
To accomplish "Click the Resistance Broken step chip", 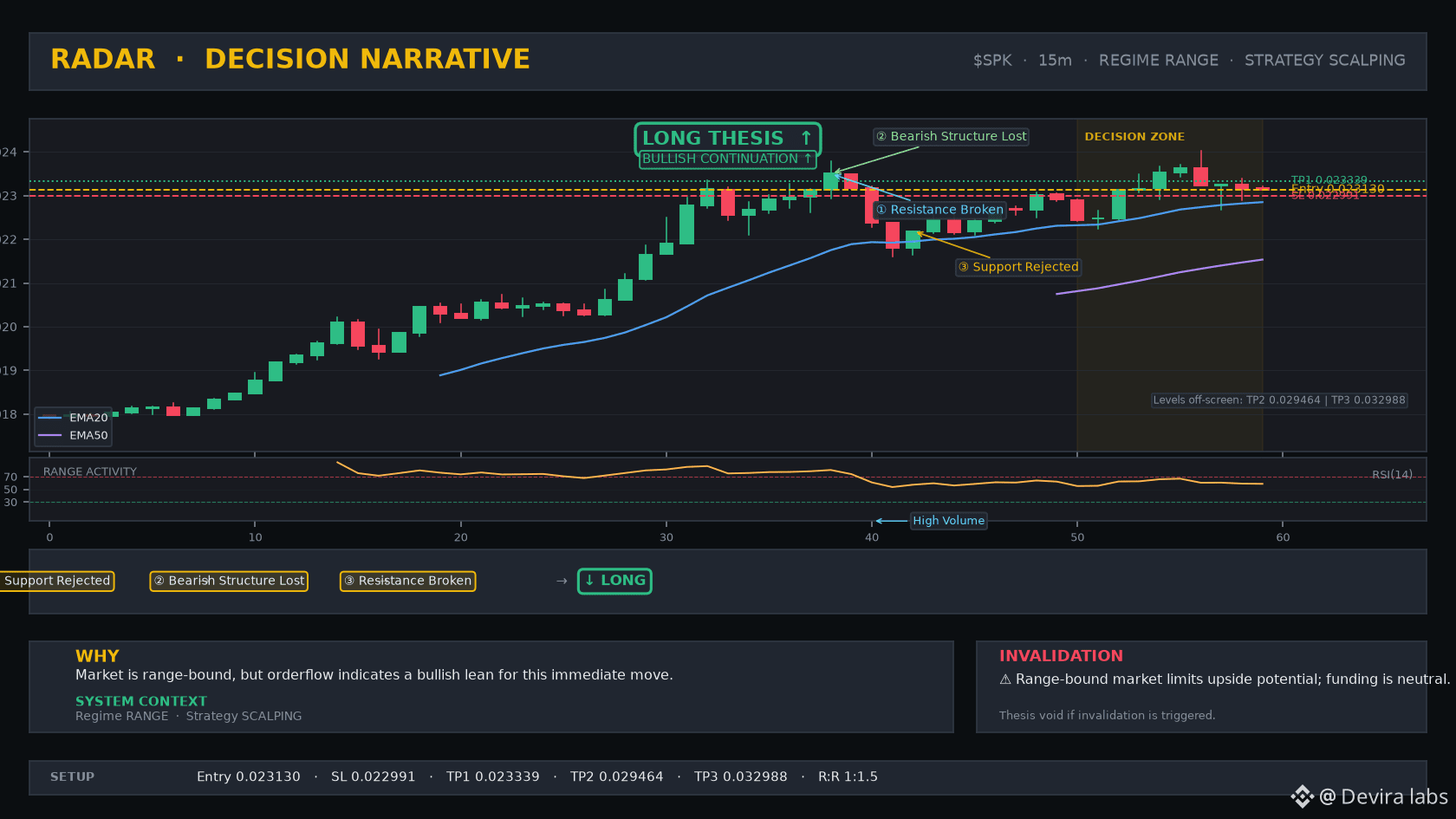I will click(x=407, y=581).
